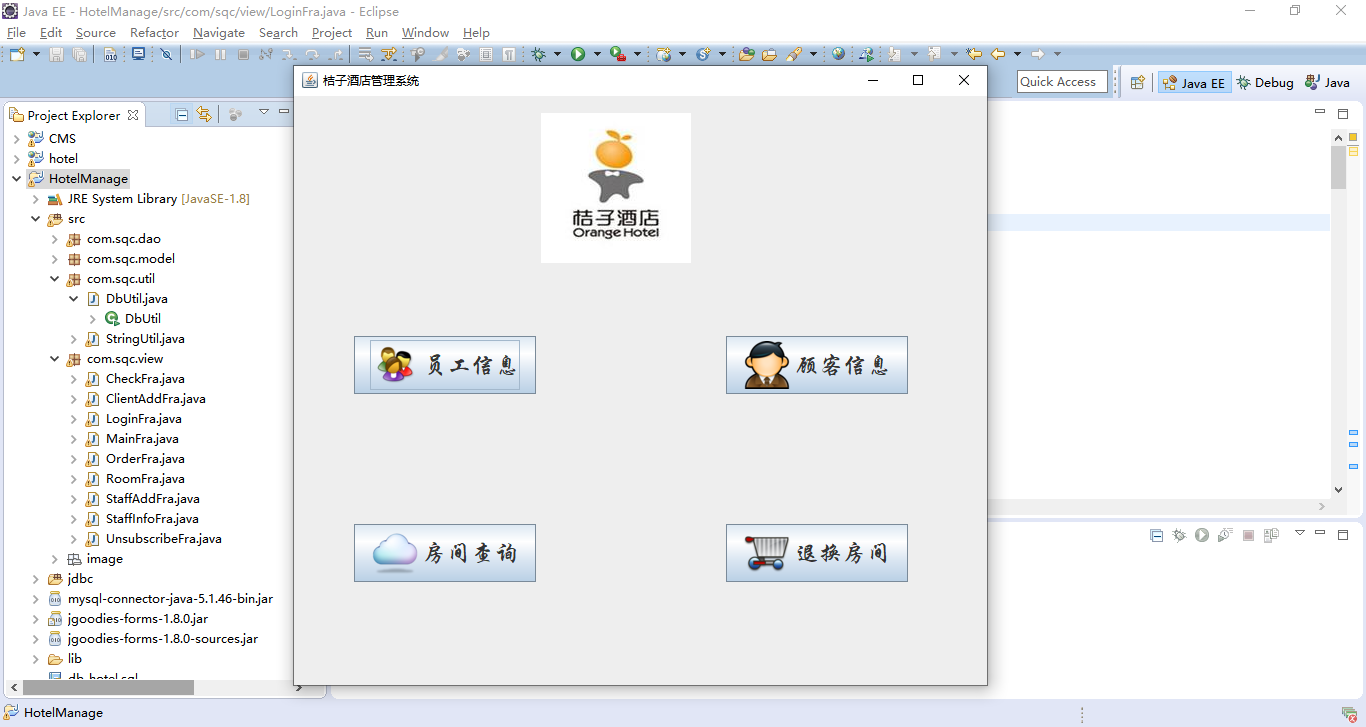Image resolution: width=1366 pixels, height=727 pixels.
Task: Click the Skip All Breakpoints icon
Action: [x=166, y=55]
